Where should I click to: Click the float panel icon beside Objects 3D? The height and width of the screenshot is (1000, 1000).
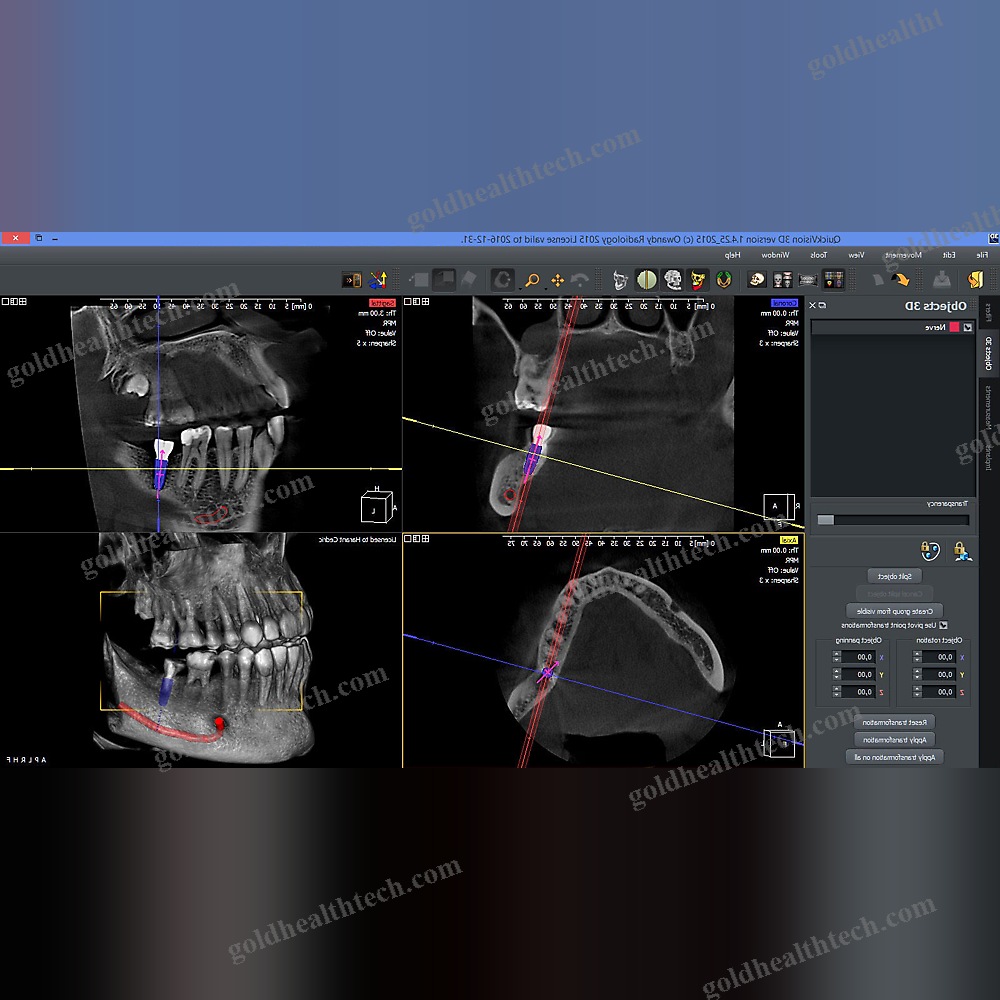pyautogui.click(x=822, y=305)
